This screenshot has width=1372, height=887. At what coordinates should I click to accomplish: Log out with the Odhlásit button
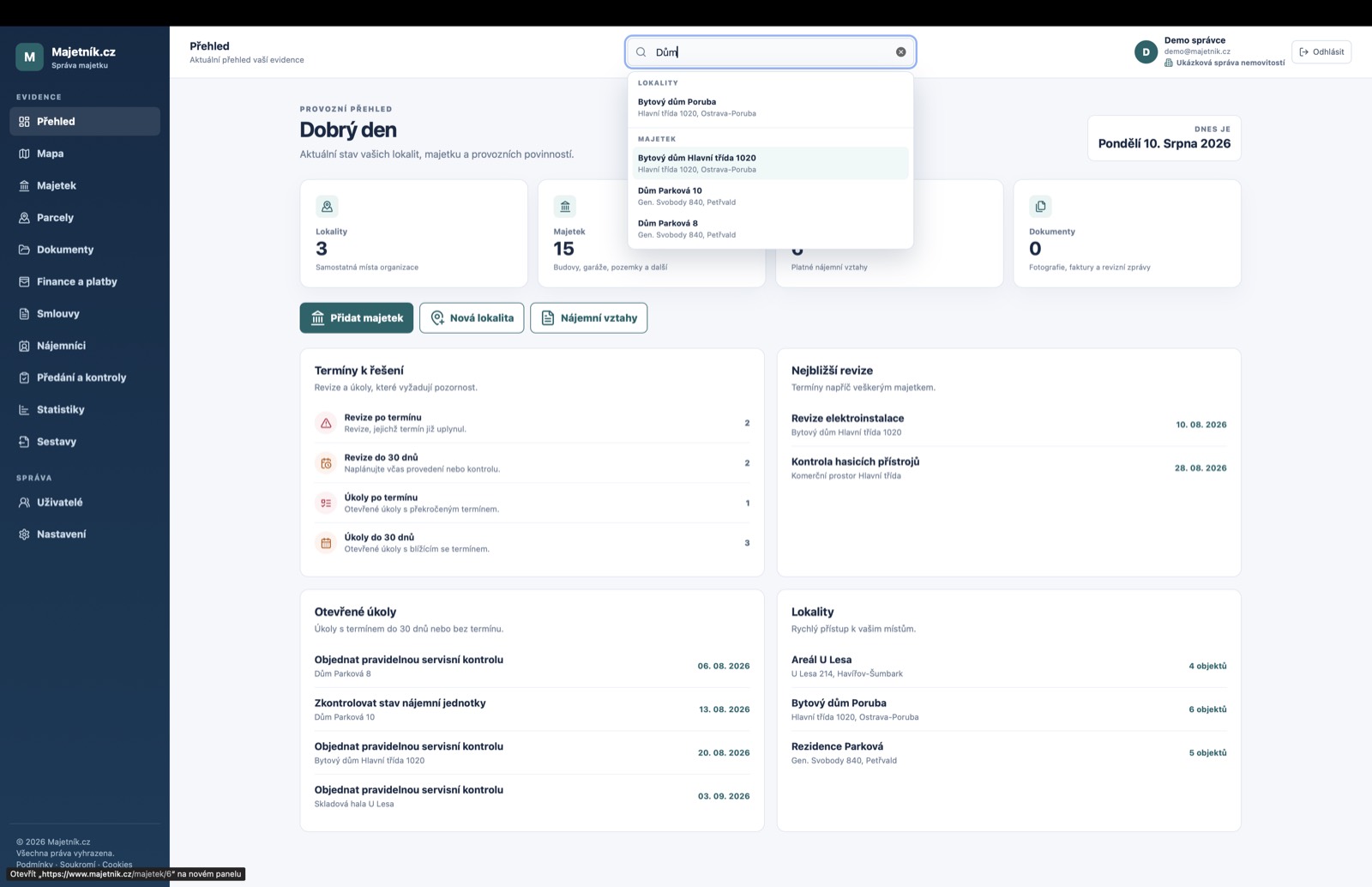click(x=1321, y=52)
